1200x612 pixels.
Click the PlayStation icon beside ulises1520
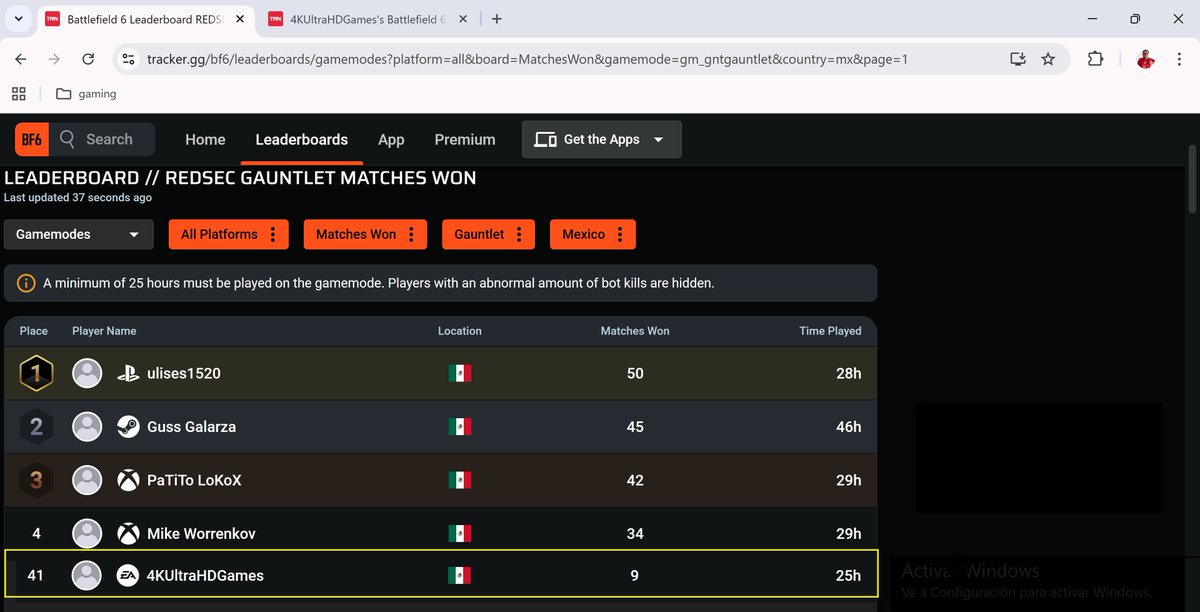tap(128, 374)
